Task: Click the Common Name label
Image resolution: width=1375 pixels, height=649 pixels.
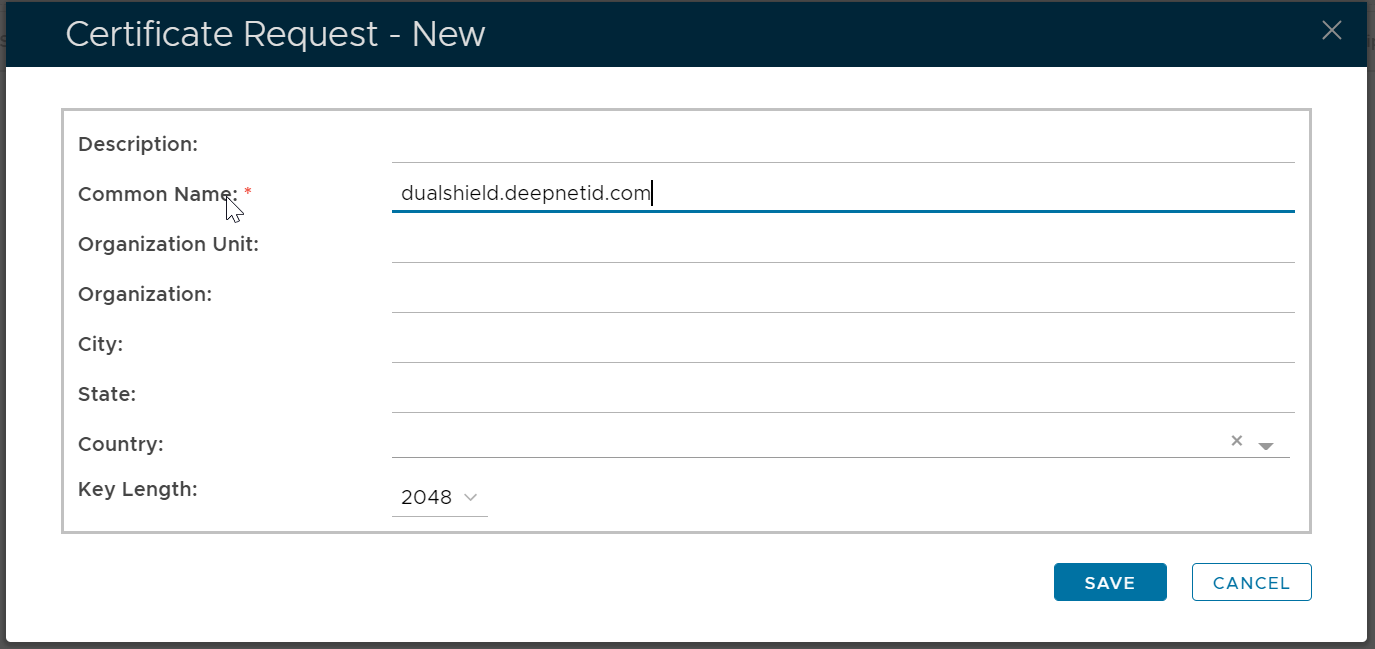Action: (157, 194)
